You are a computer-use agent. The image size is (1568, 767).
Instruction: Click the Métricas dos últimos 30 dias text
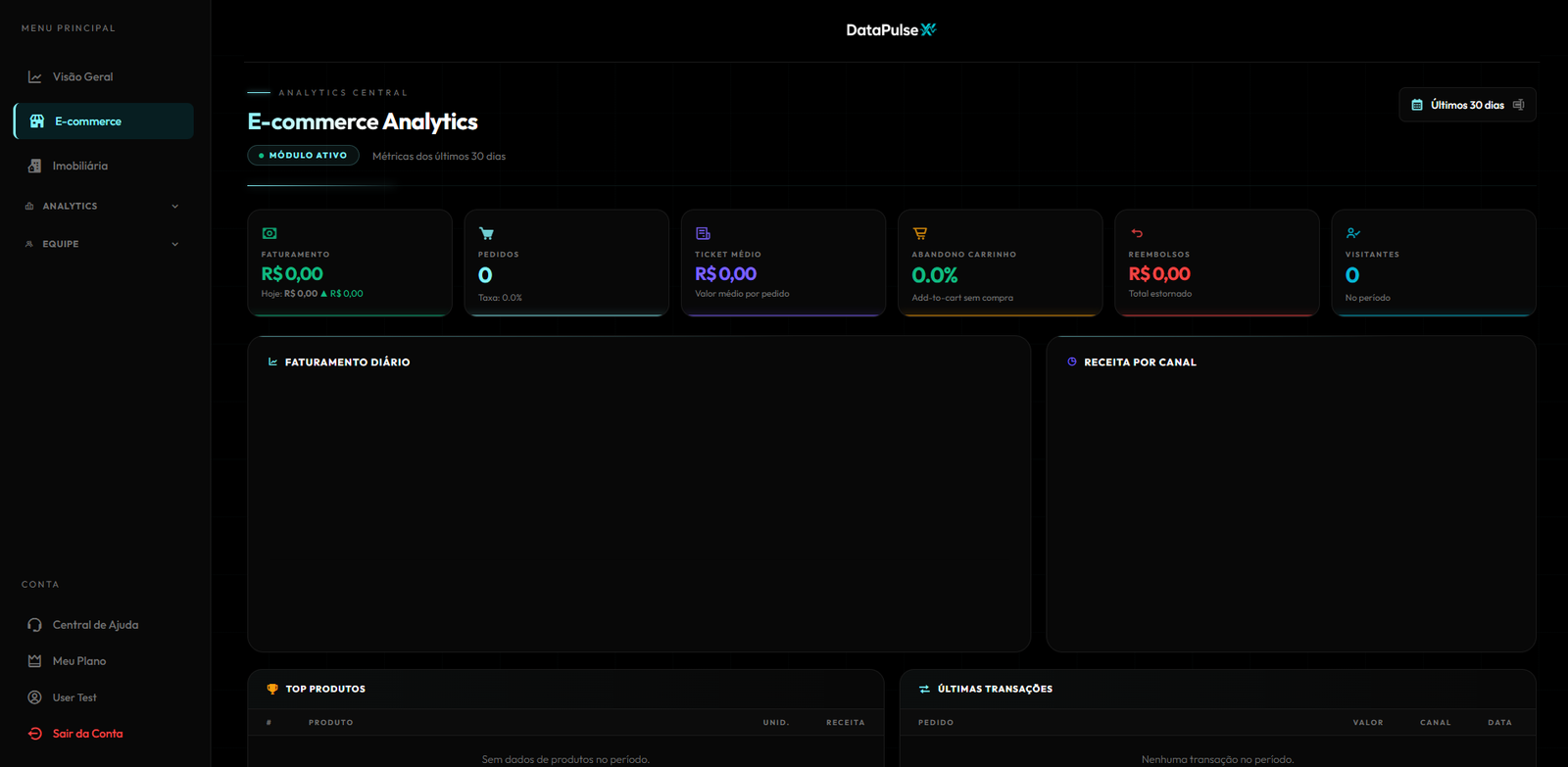coord(439,156)
